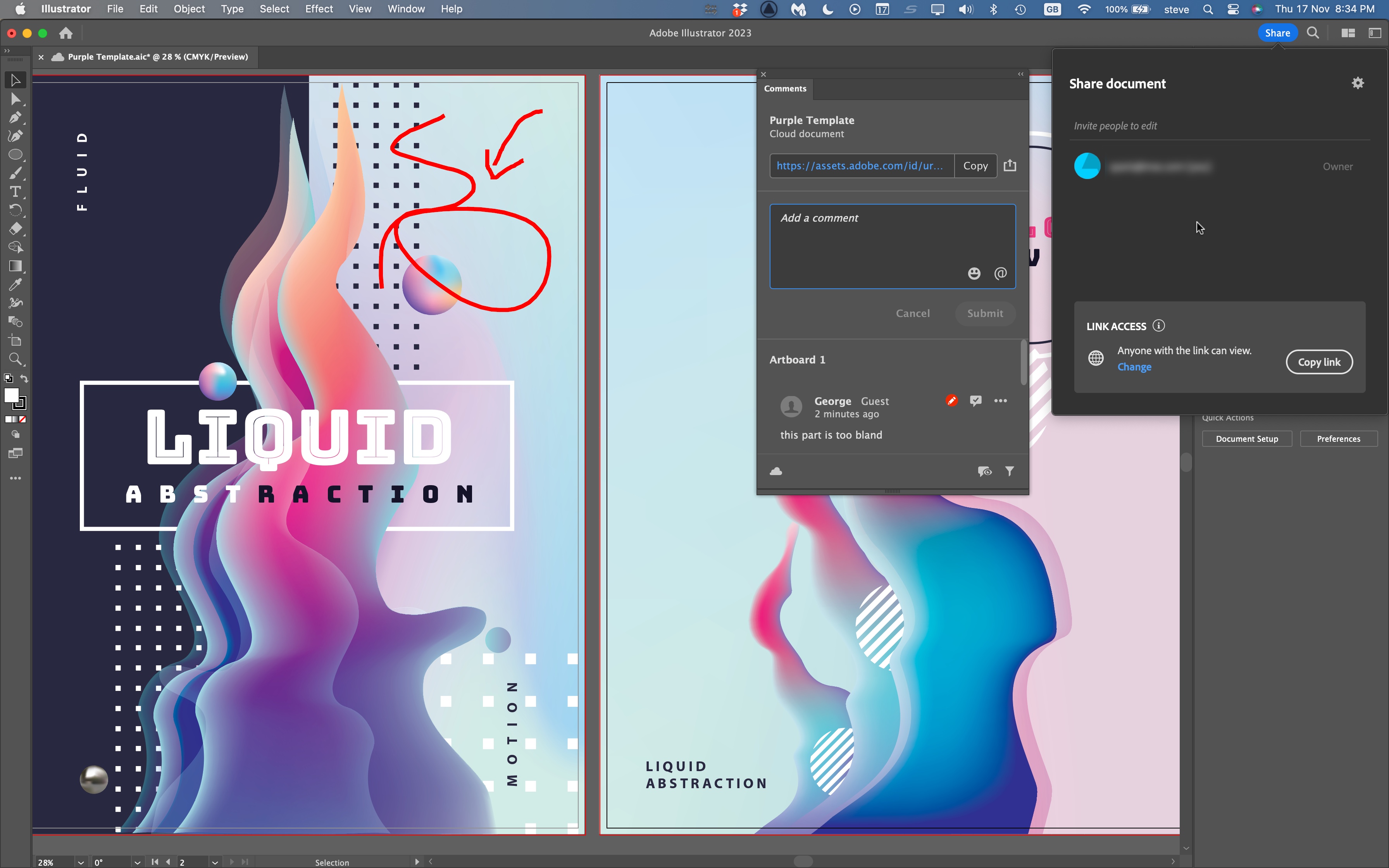
Task: Click the Copy link button for link access
Action: tap(1318, 362)
